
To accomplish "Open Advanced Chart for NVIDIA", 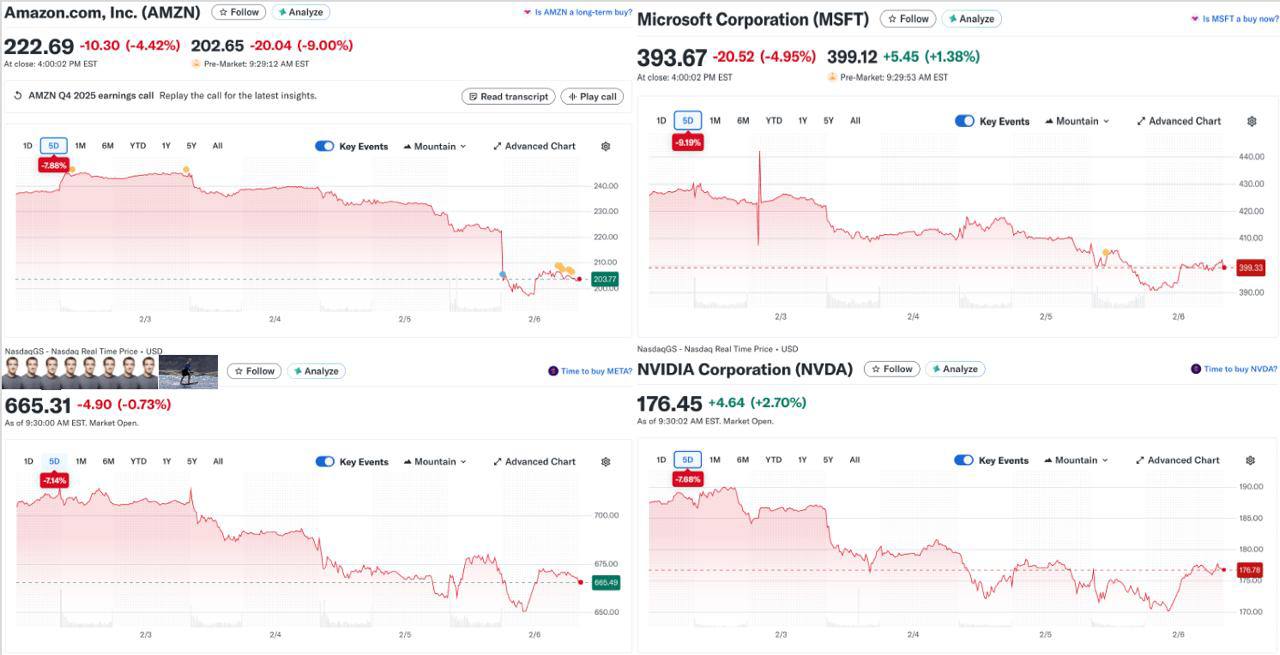I will [1177, 461].
